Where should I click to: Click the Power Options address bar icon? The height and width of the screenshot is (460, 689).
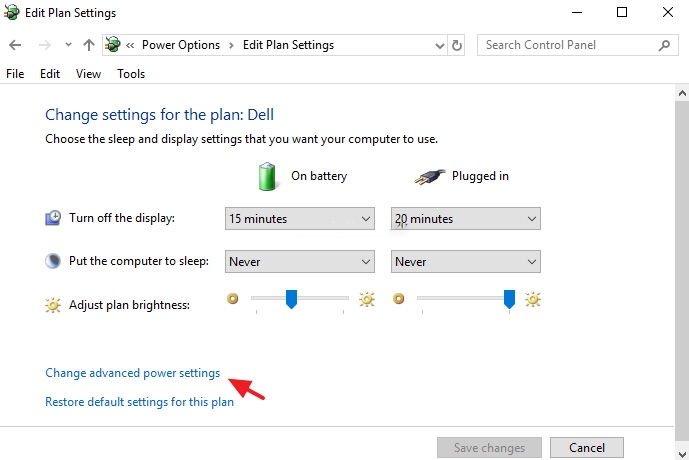(113, 45)
